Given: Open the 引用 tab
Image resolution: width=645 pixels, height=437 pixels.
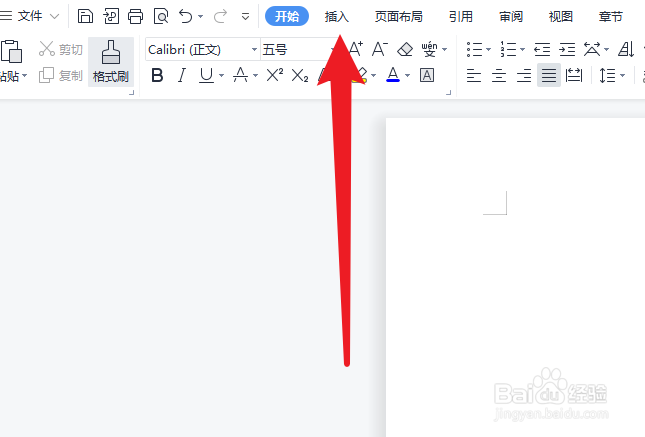Looking at the screenshot, I should click(461, 16).
